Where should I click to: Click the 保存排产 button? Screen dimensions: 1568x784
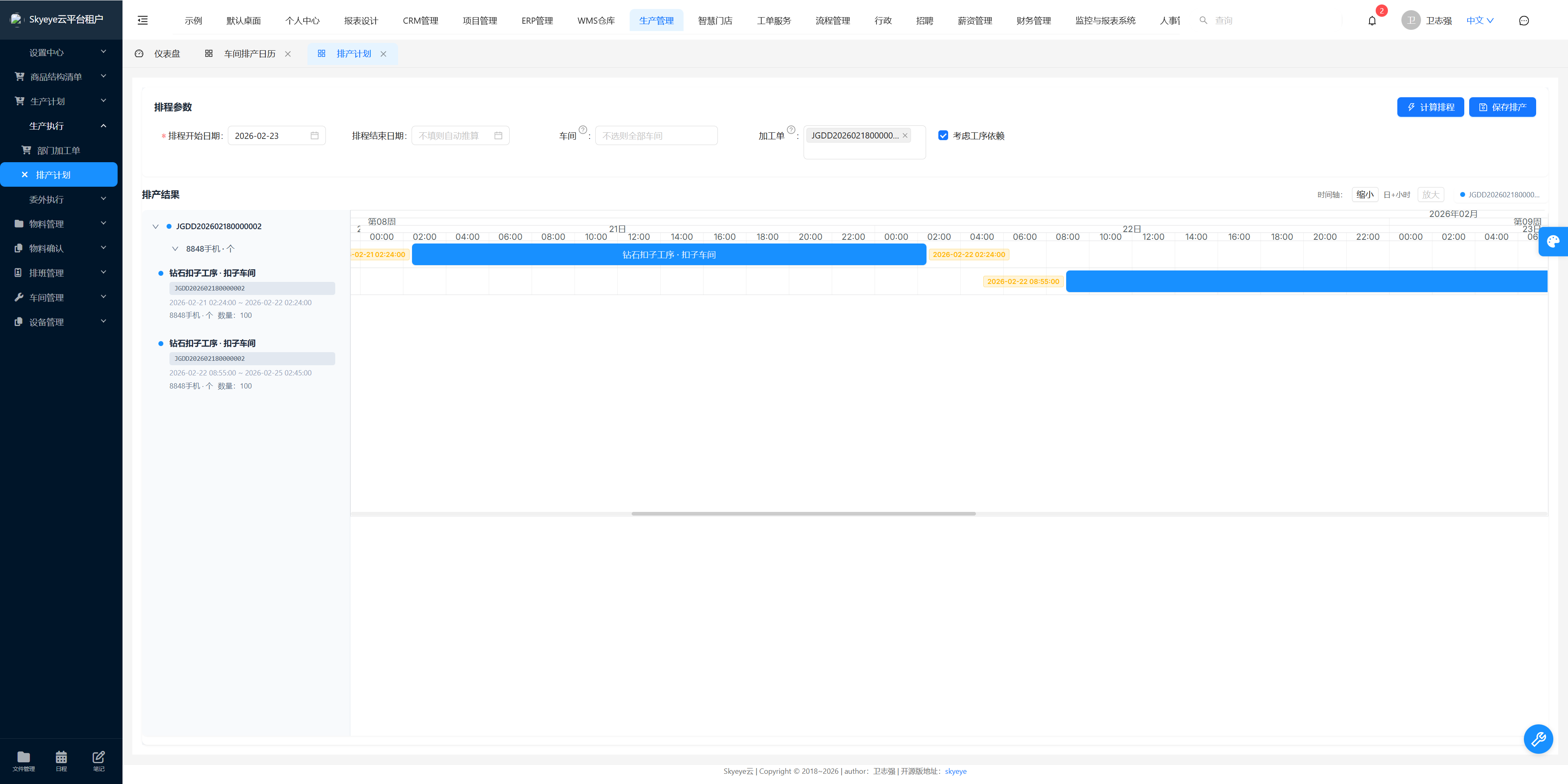point(1502,107)
